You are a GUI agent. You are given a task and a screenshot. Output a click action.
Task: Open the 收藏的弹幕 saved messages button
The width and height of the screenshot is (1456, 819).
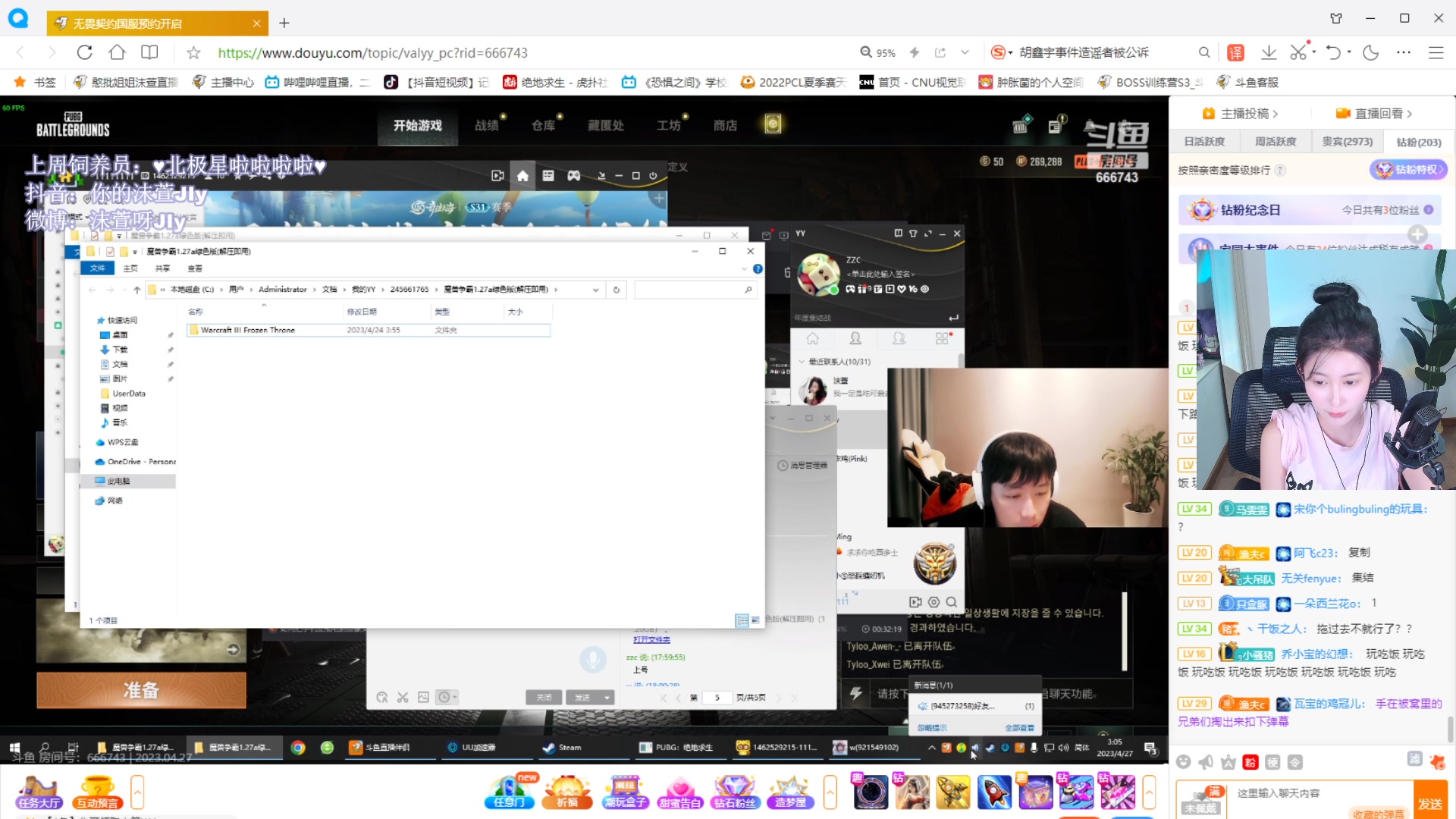pos(1378,814)
